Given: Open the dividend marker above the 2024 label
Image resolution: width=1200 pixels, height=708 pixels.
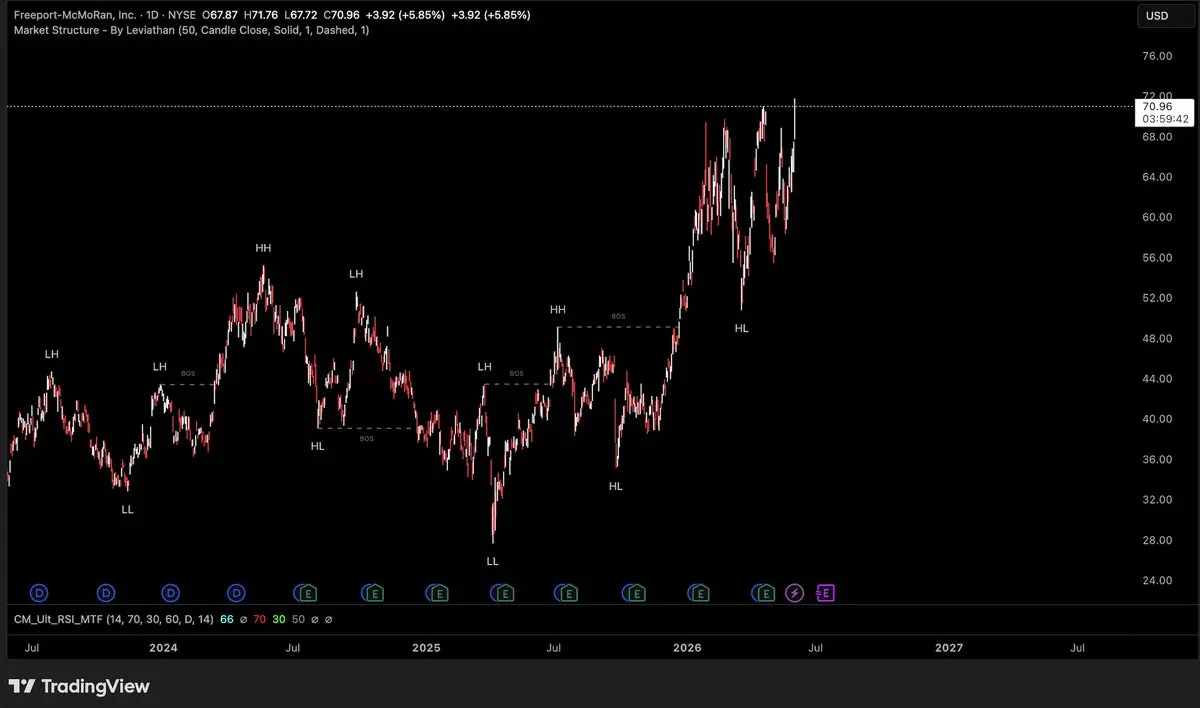Looking at the screenshot, I should pos(171,593).
